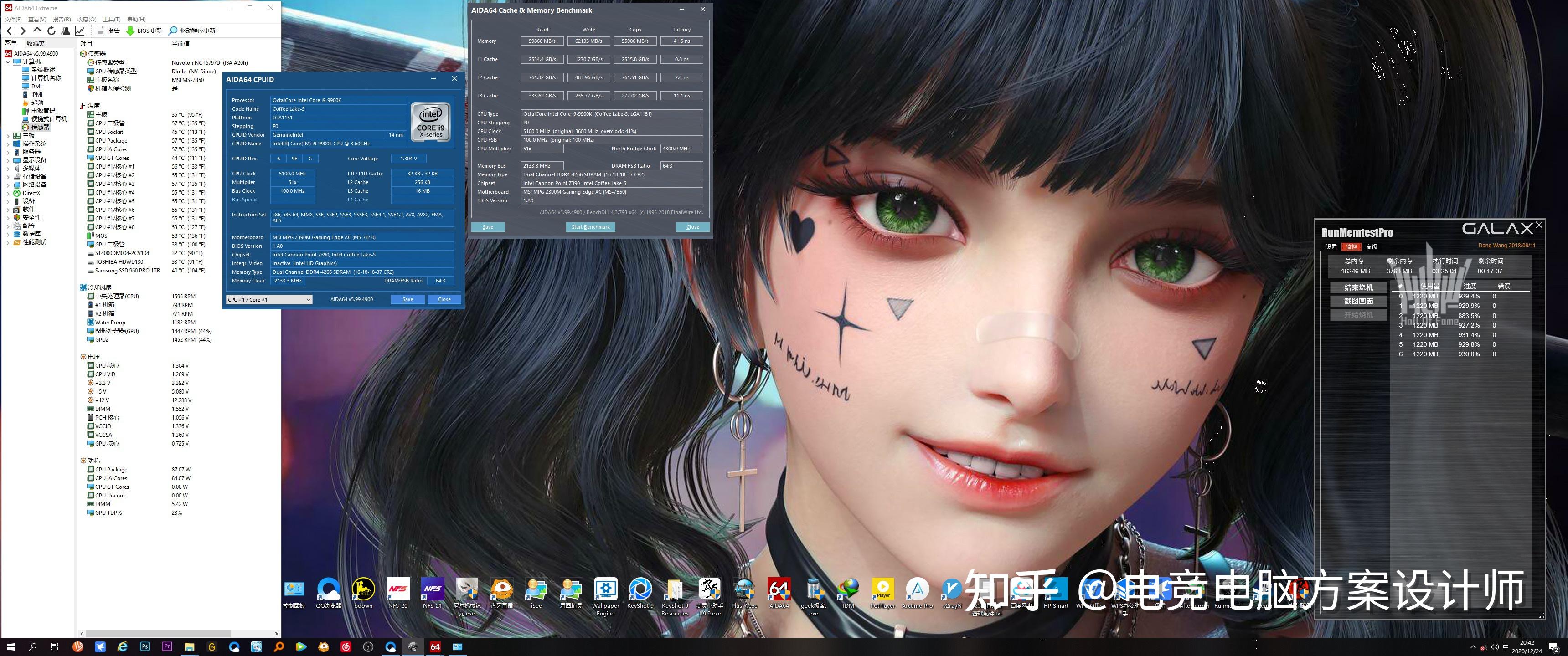This screenshot has height=656, width=1568.
Task: Open the 报告(R) menu in AIDA64
Action: pyautogui.click(x=62, y=20)
